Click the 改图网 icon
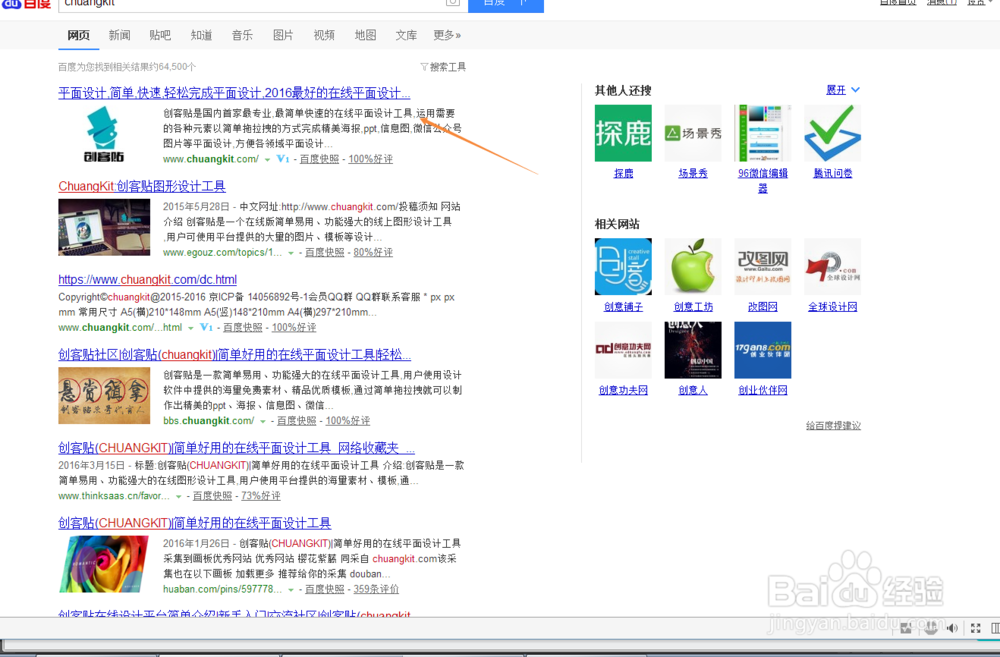The height and width of the screenshot is (657, 1000). pyautogui.click(x=763, y=267)
